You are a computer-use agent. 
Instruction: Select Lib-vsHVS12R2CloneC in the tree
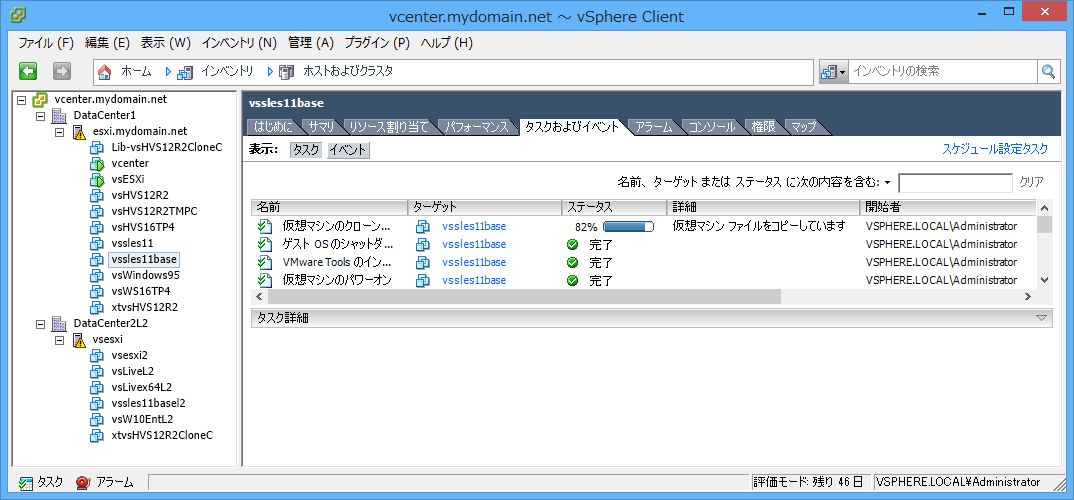tap(166, 147)
